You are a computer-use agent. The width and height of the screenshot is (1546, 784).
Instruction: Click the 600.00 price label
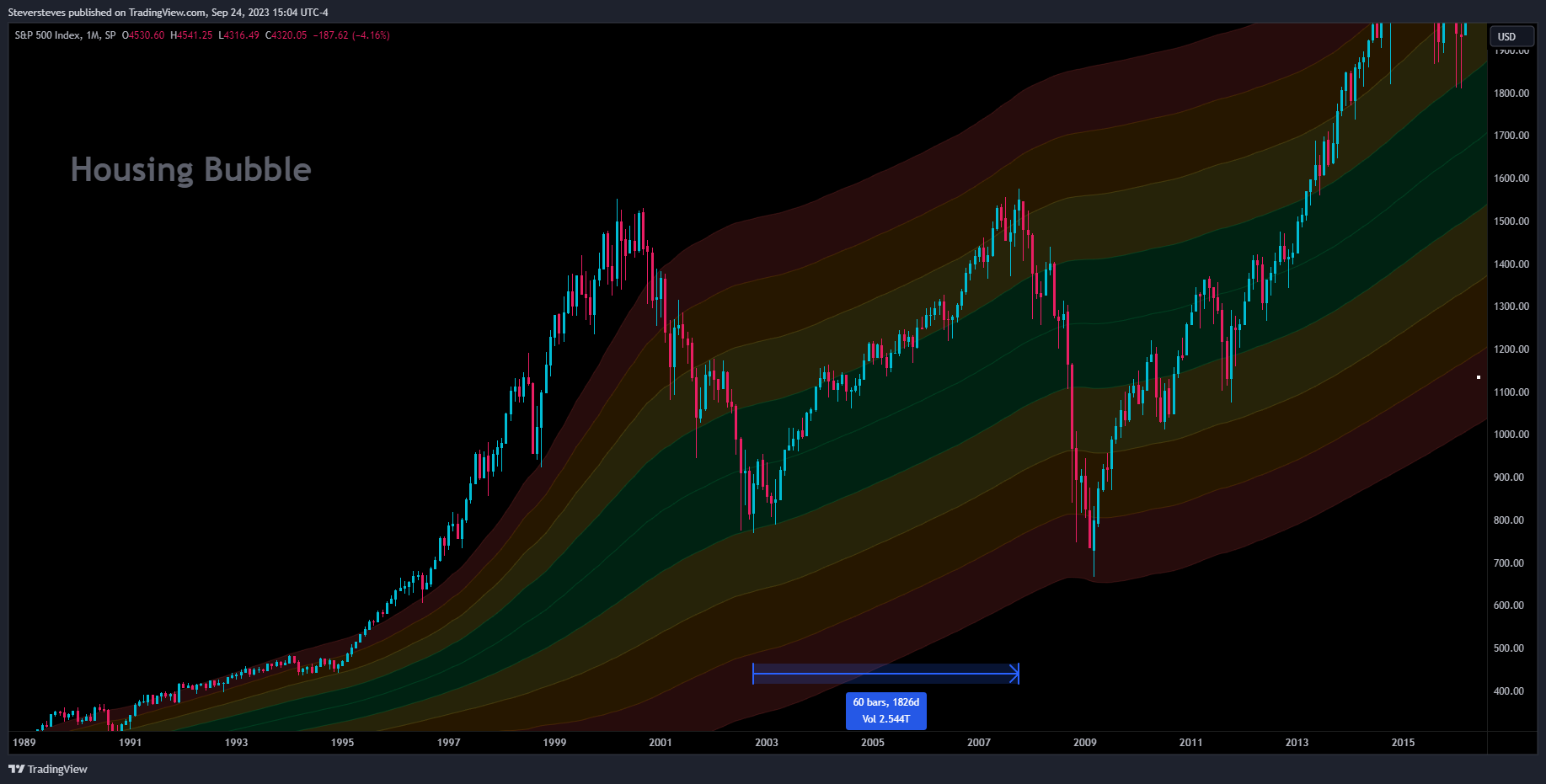1509,605
